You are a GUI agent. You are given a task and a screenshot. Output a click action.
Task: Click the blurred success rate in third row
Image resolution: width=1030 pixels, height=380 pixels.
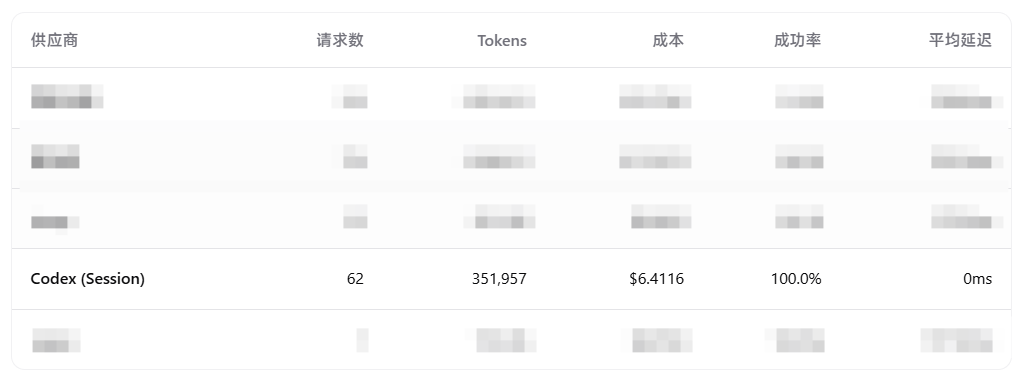pyautogui.click(x=799, y=216)
